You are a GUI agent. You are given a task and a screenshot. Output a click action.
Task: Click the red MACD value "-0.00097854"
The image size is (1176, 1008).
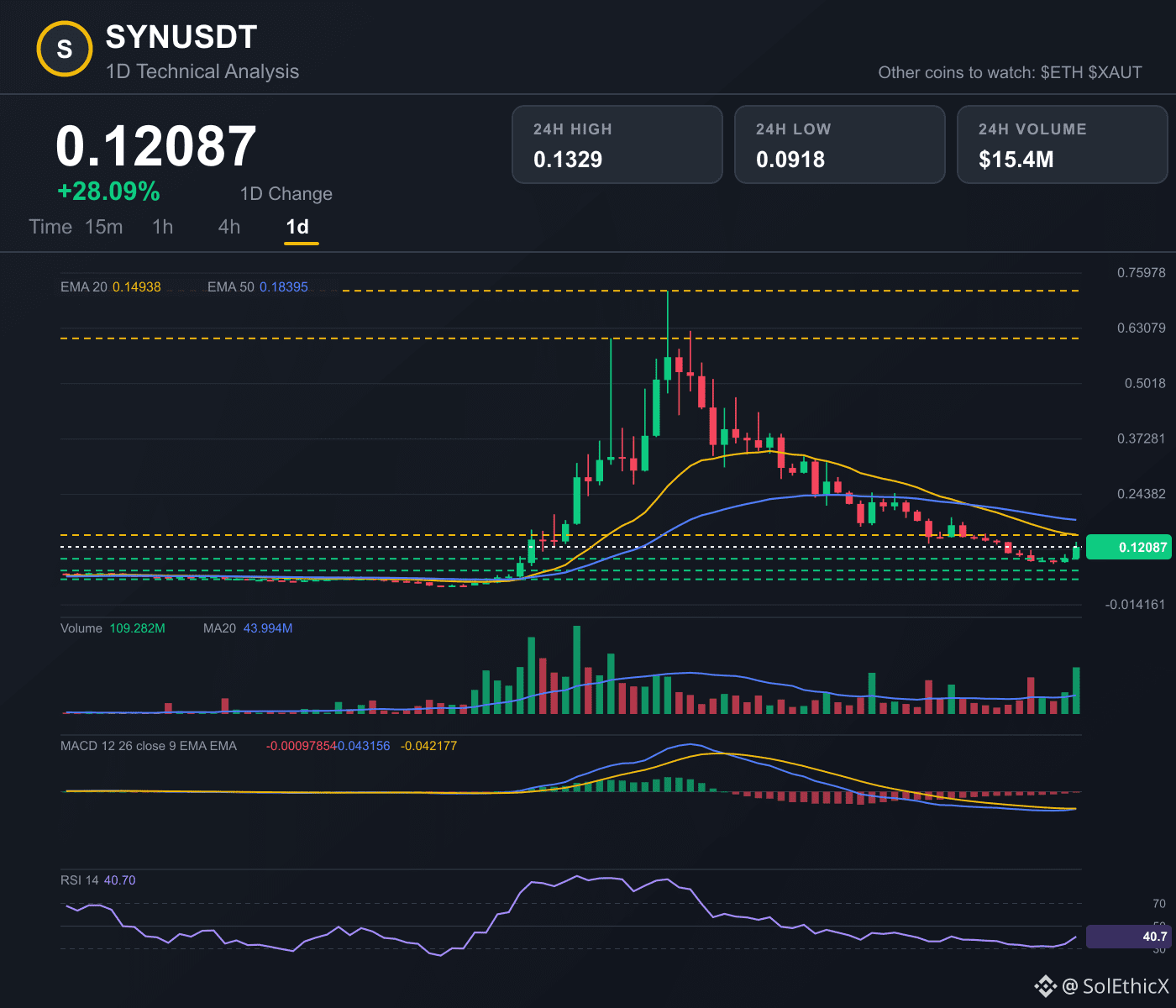302,746
